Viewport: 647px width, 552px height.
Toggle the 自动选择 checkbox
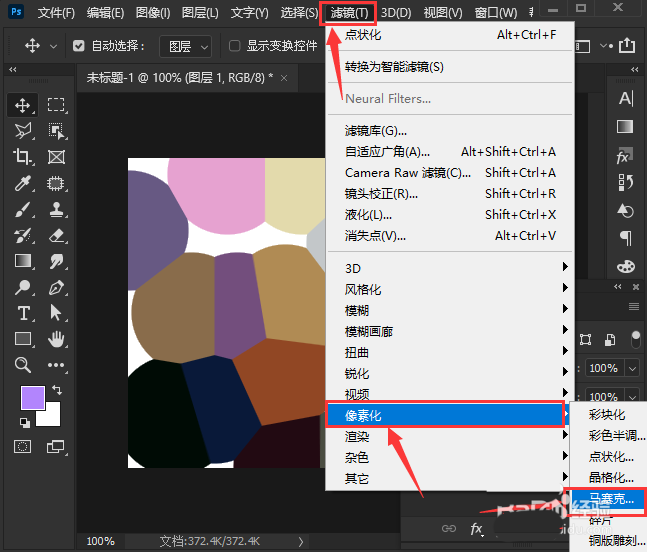[80, 46]
